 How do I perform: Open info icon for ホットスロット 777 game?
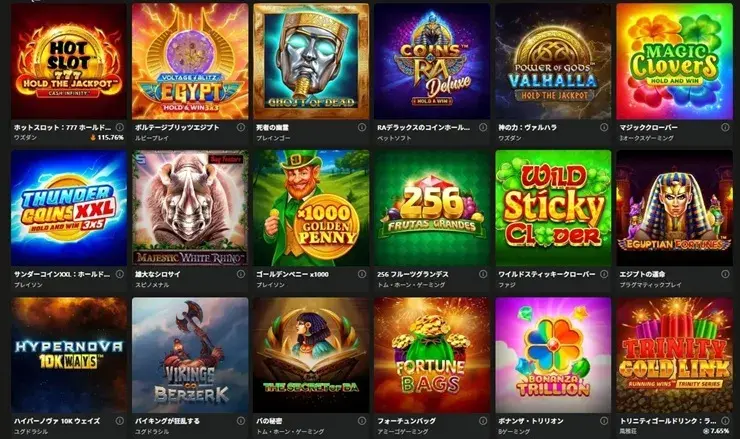(x=120, y=127)
